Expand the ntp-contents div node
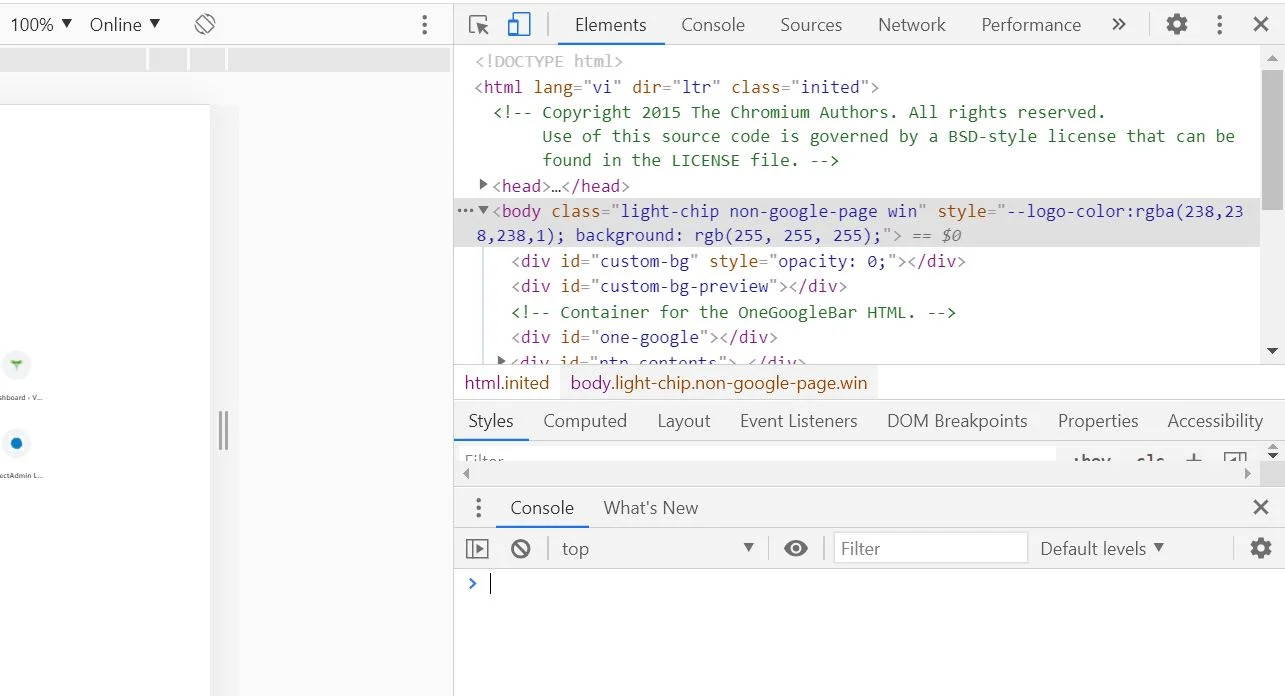1285x696 pixels. tap(502, 360)
